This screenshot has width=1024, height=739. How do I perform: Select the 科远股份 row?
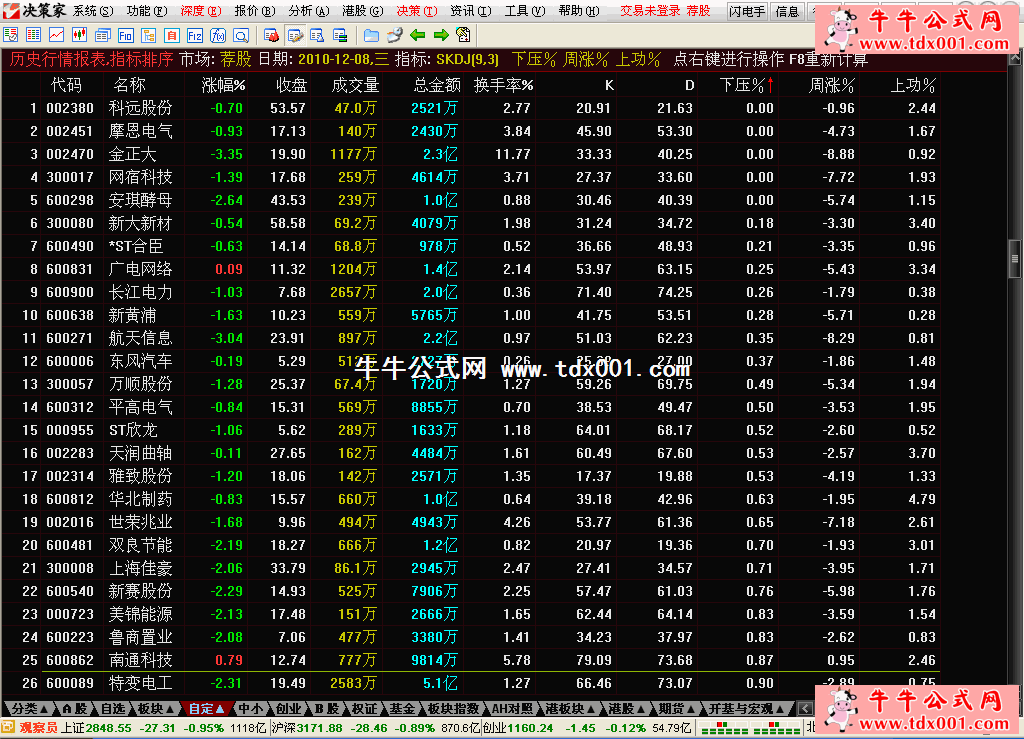[x=470, y=108]
